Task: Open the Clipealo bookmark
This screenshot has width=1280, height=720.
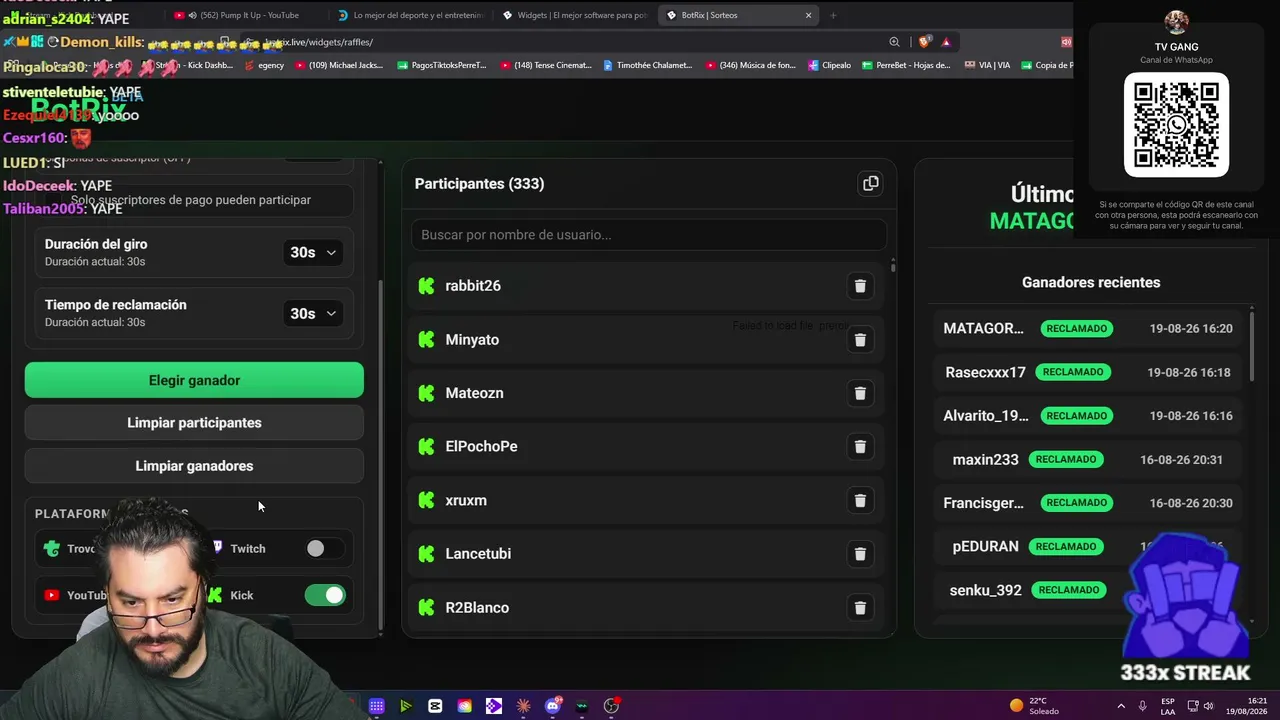Action: click(829, 65)
